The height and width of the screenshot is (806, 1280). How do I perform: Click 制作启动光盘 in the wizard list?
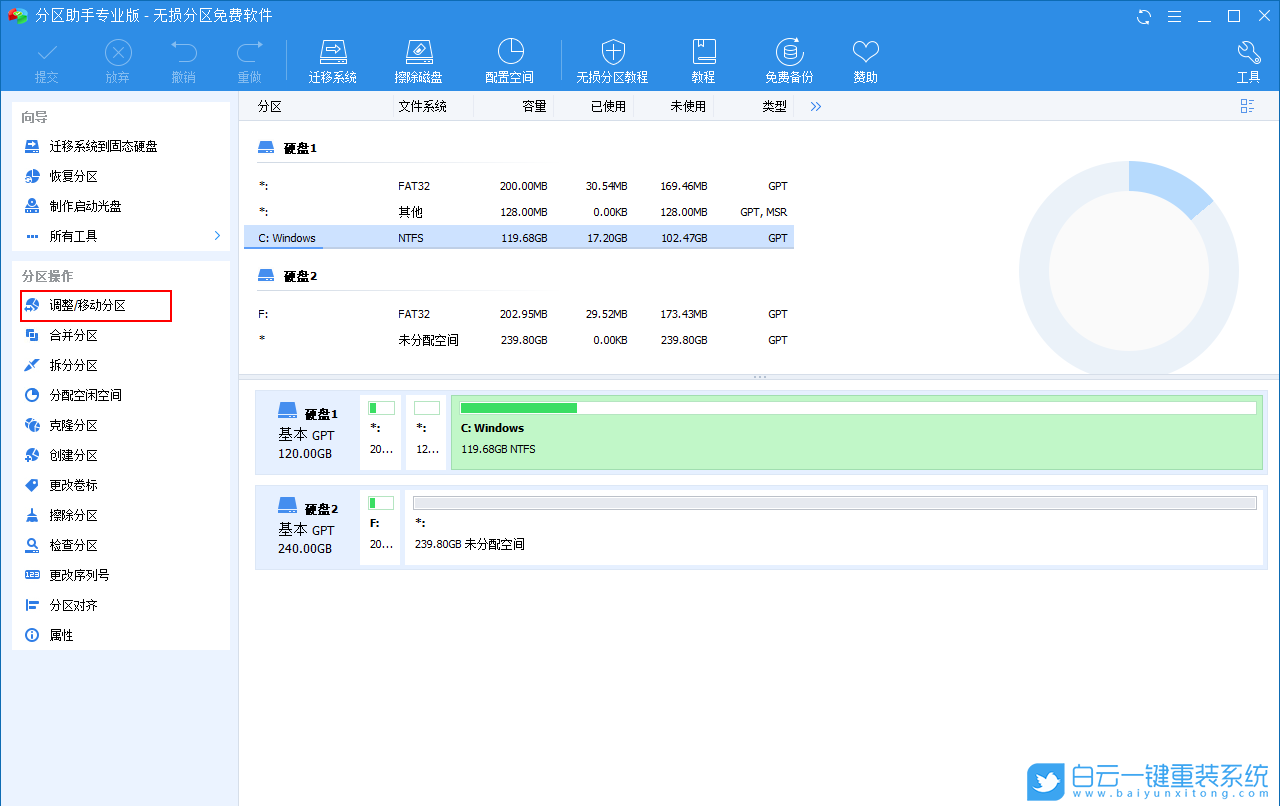[x=85, y=206]
